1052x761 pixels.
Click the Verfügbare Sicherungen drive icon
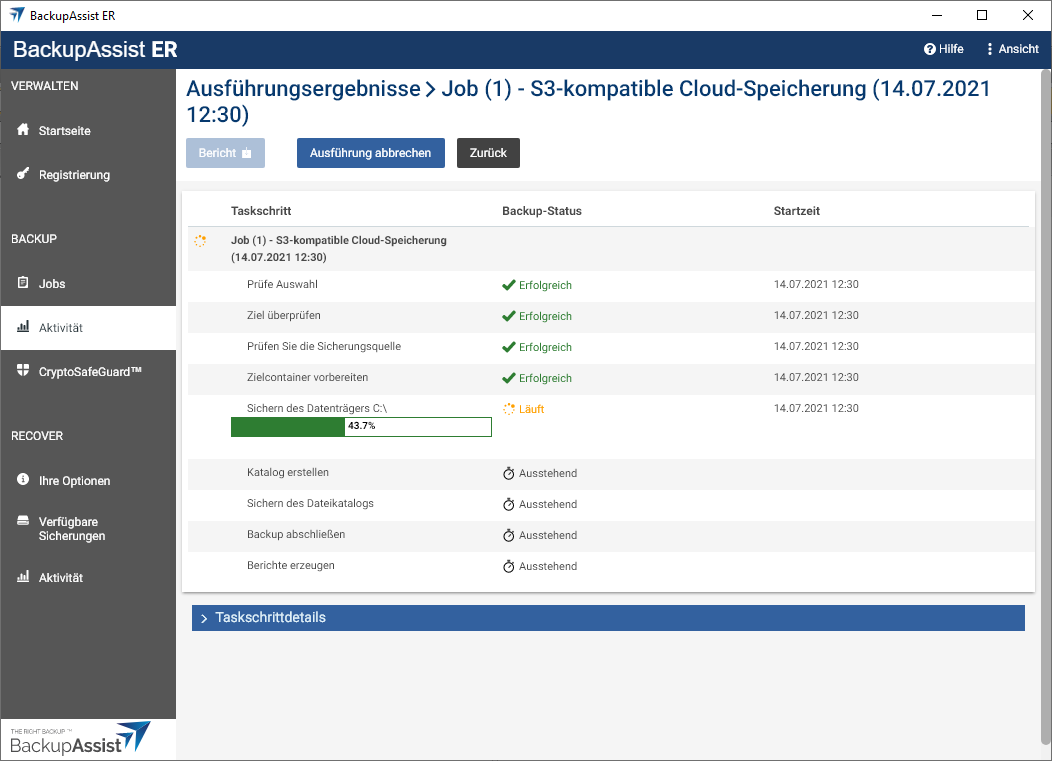pos(23,522)
